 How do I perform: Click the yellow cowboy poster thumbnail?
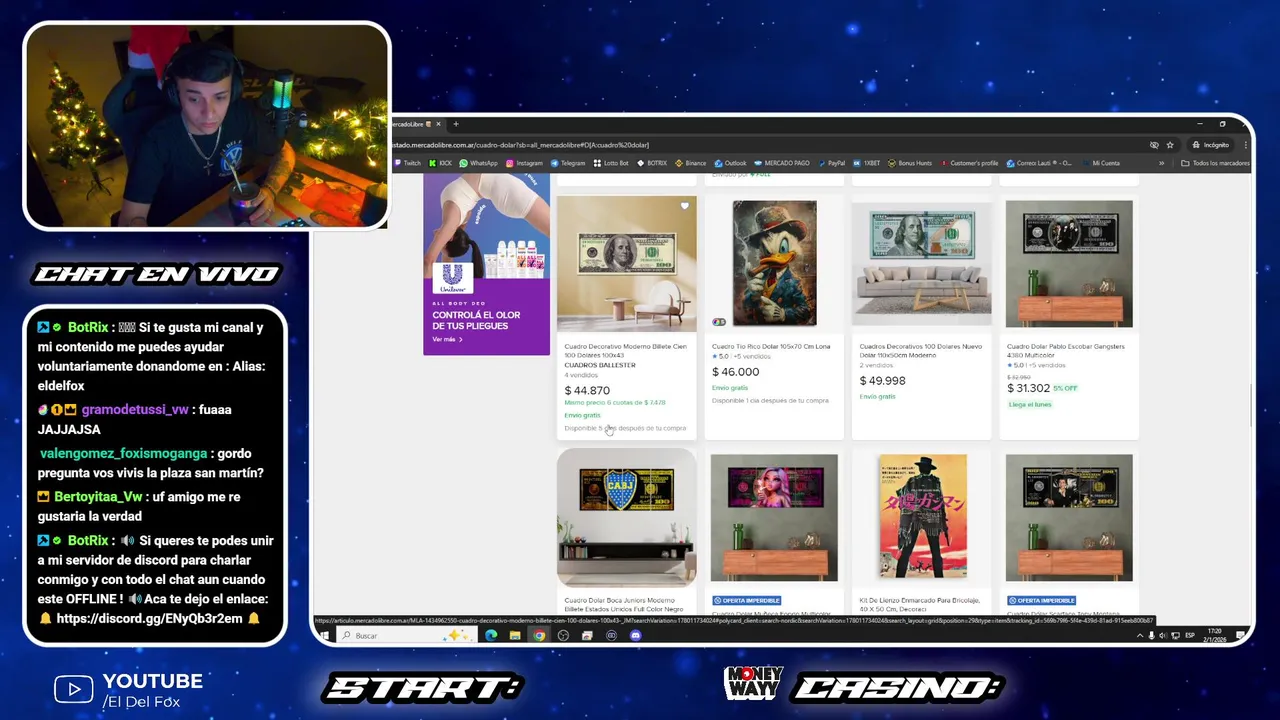point(923,516)
